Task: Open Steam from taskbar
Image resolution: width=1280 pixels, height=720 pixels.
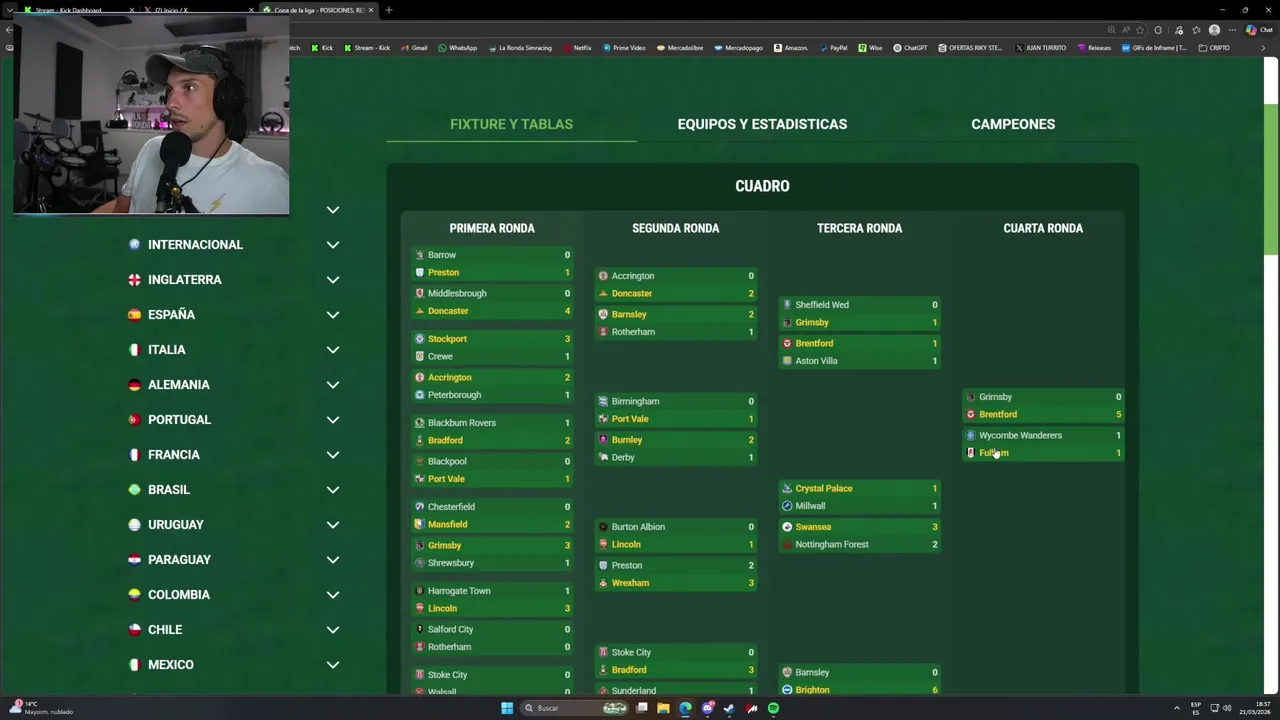Action: [729, 708]
